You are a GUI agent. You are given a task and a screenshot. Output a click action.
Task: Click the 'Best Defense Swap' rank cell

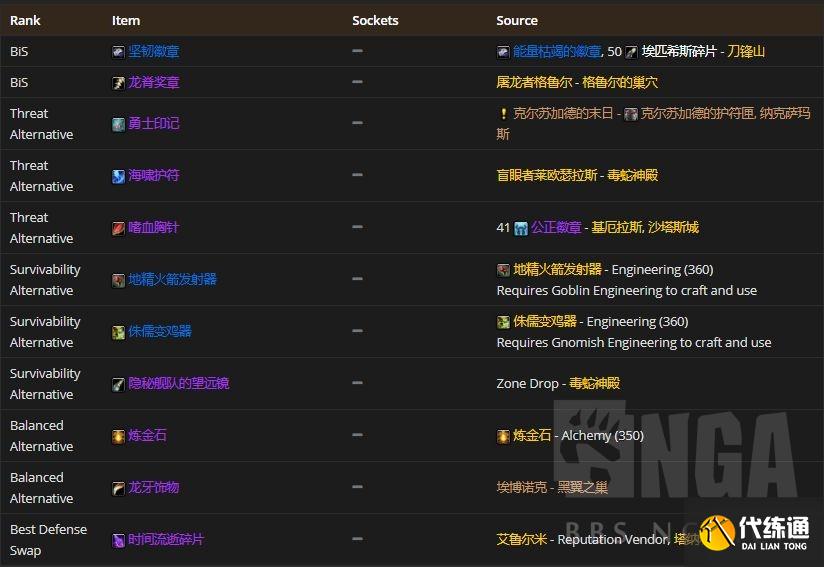[48, 540]
